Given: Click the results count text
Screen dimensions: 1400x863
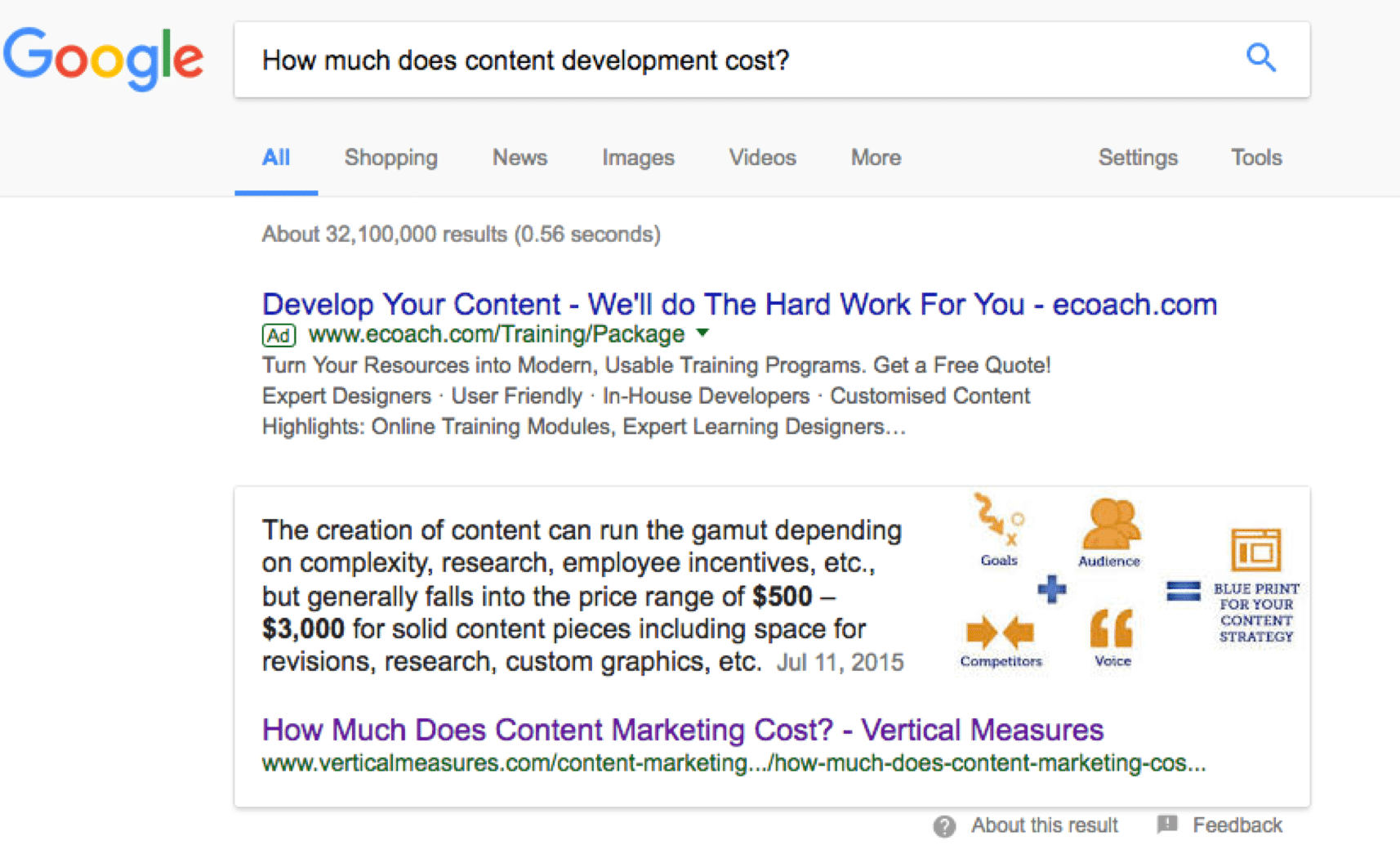Looking at the screenshot, I should click(461, 235).
